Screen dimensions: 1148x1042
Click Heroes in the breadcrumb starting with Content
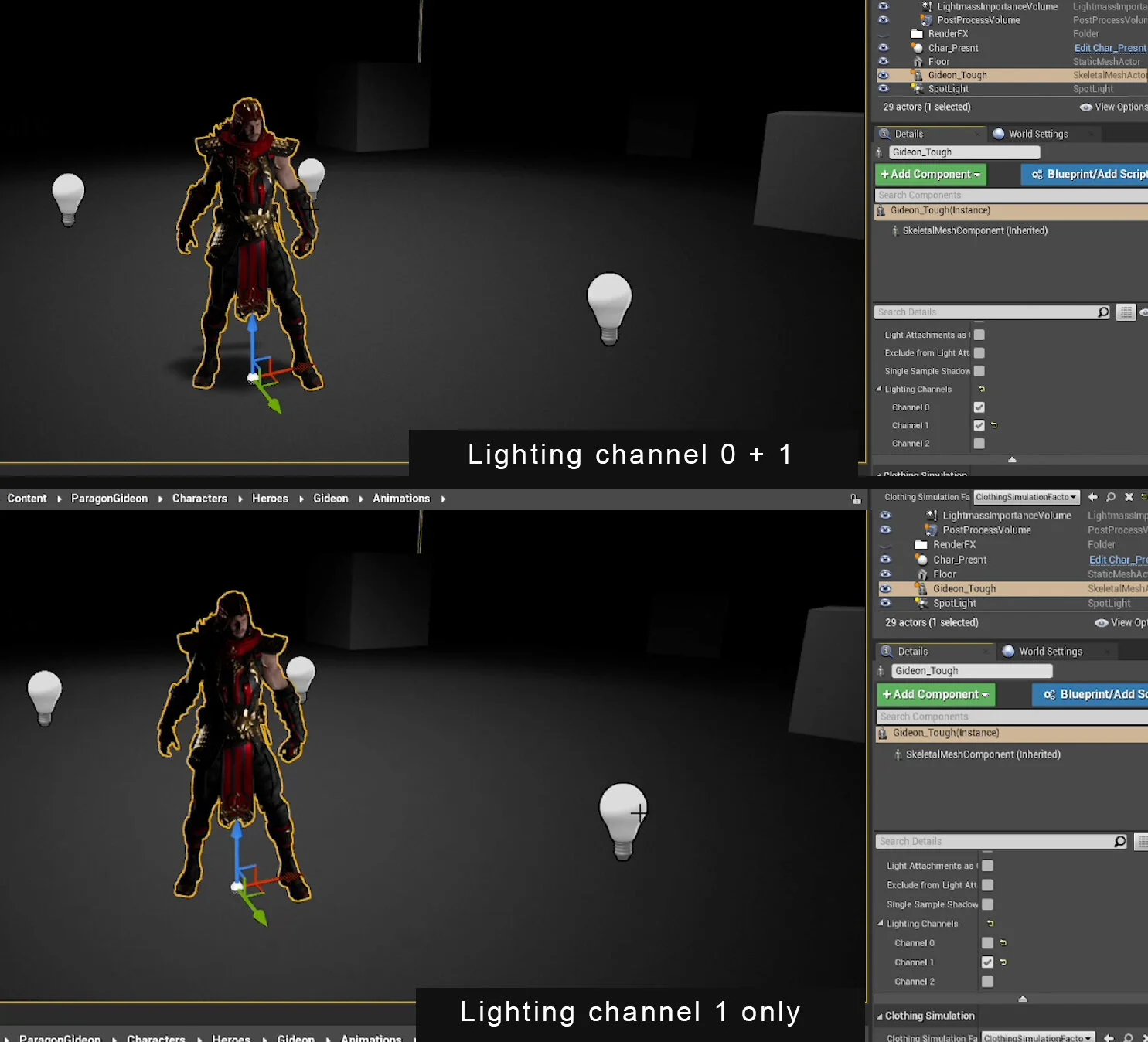point(270,499)
